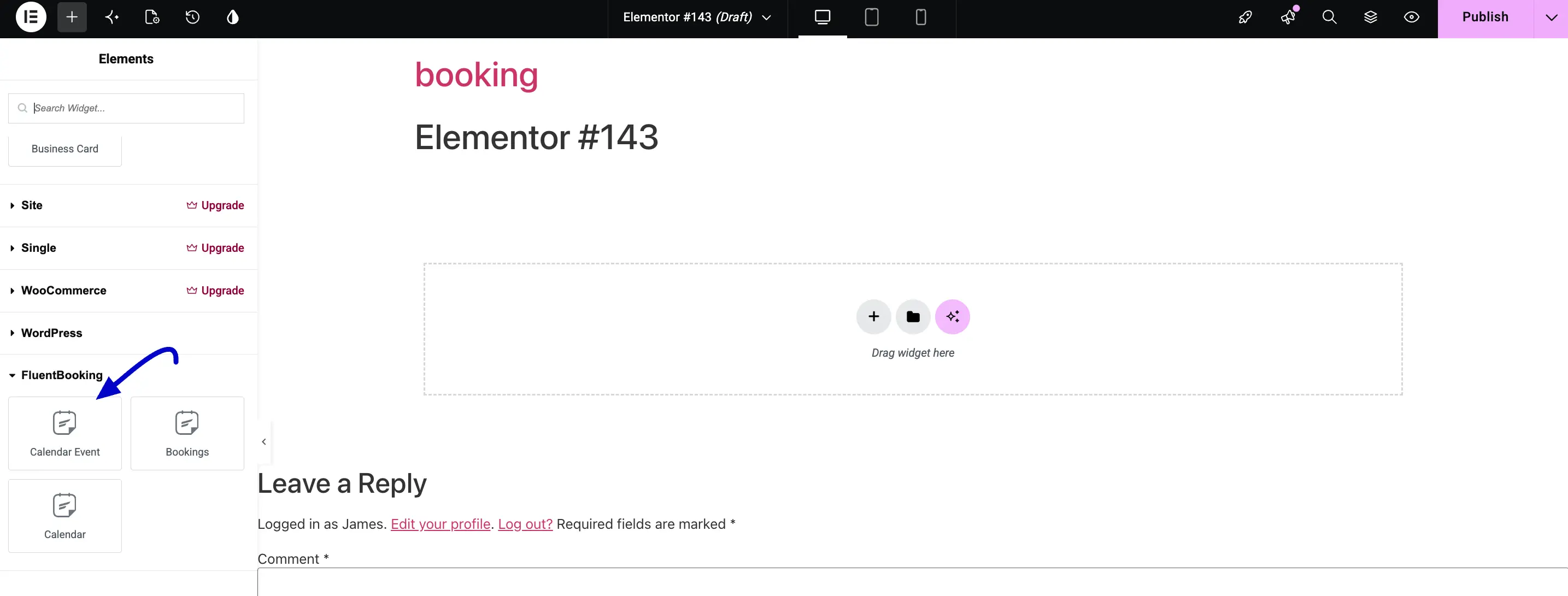
Task: Open What's New megaphone notifications
Action: (x=1288, y=17)
